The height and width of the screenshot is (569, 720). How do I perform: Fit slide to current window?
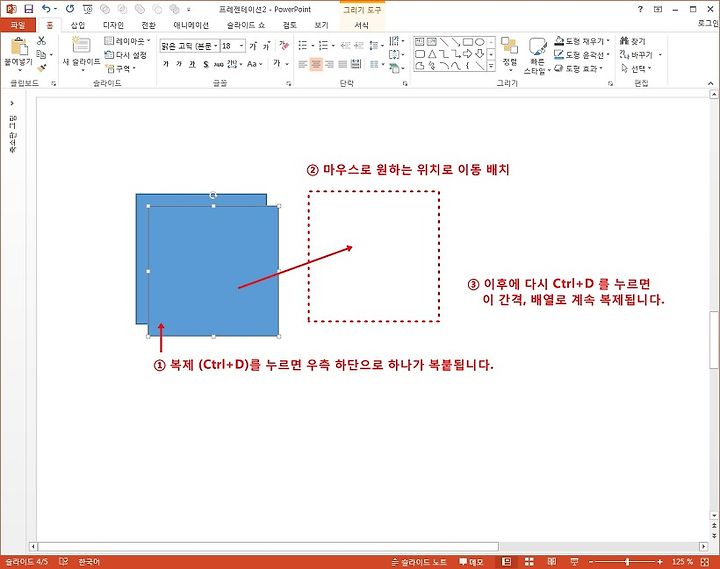tap(705, 561)
